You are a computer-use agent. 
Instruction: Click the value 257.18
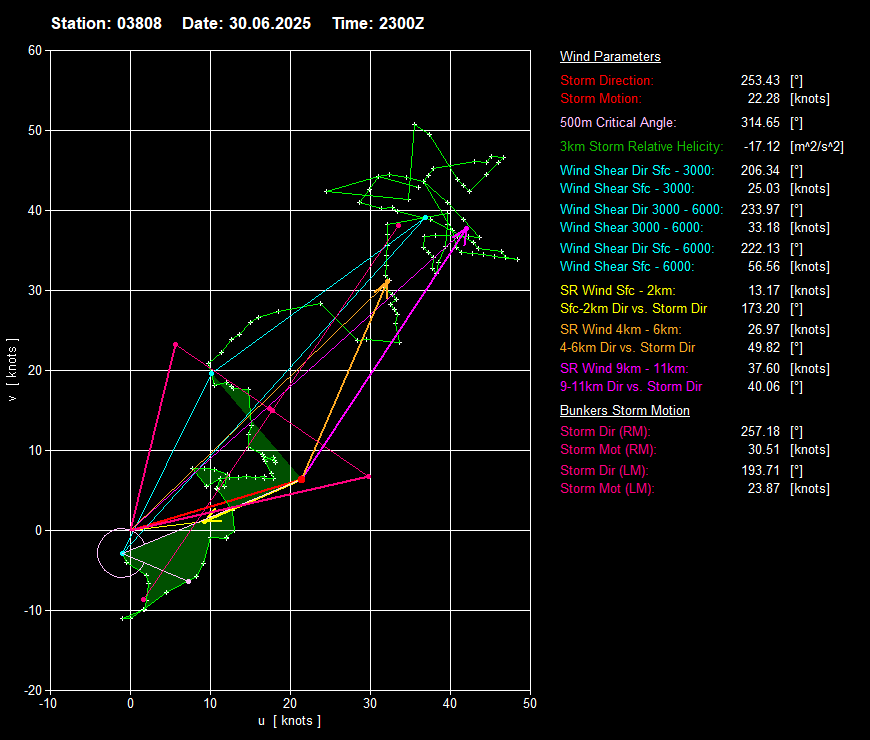click(x=760, y=432)
